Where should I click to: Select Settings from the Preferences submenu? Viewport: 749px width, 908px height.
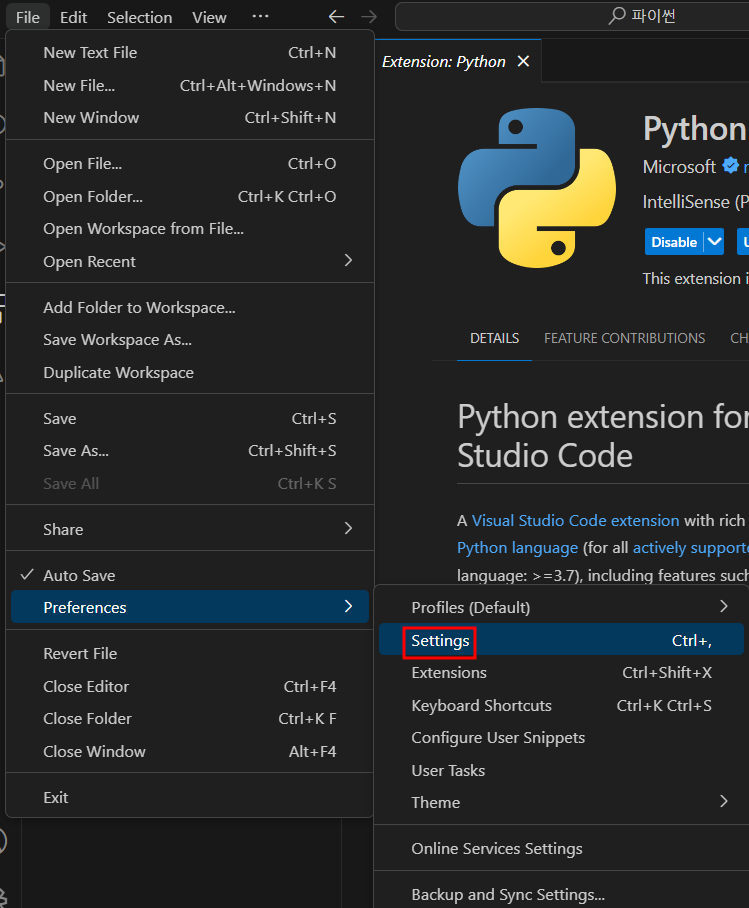tap(440, 641)
